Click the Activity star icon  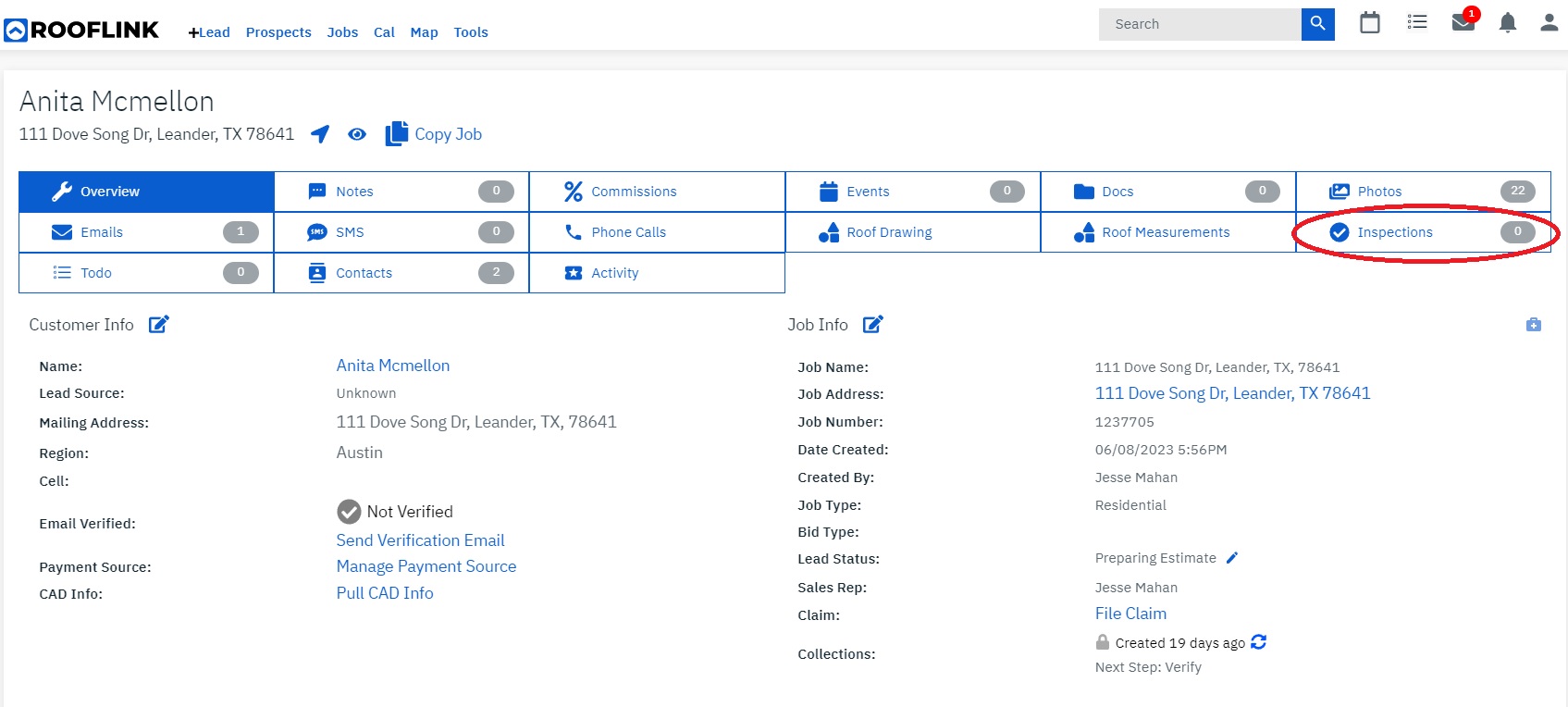tap(574, 273)
